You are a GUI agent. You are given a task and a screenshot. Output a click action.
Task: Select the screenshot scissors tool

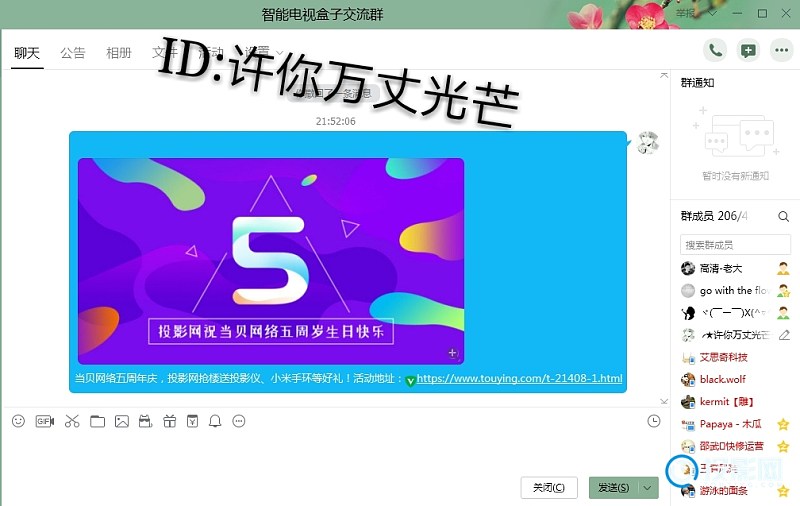coord(72,421)
